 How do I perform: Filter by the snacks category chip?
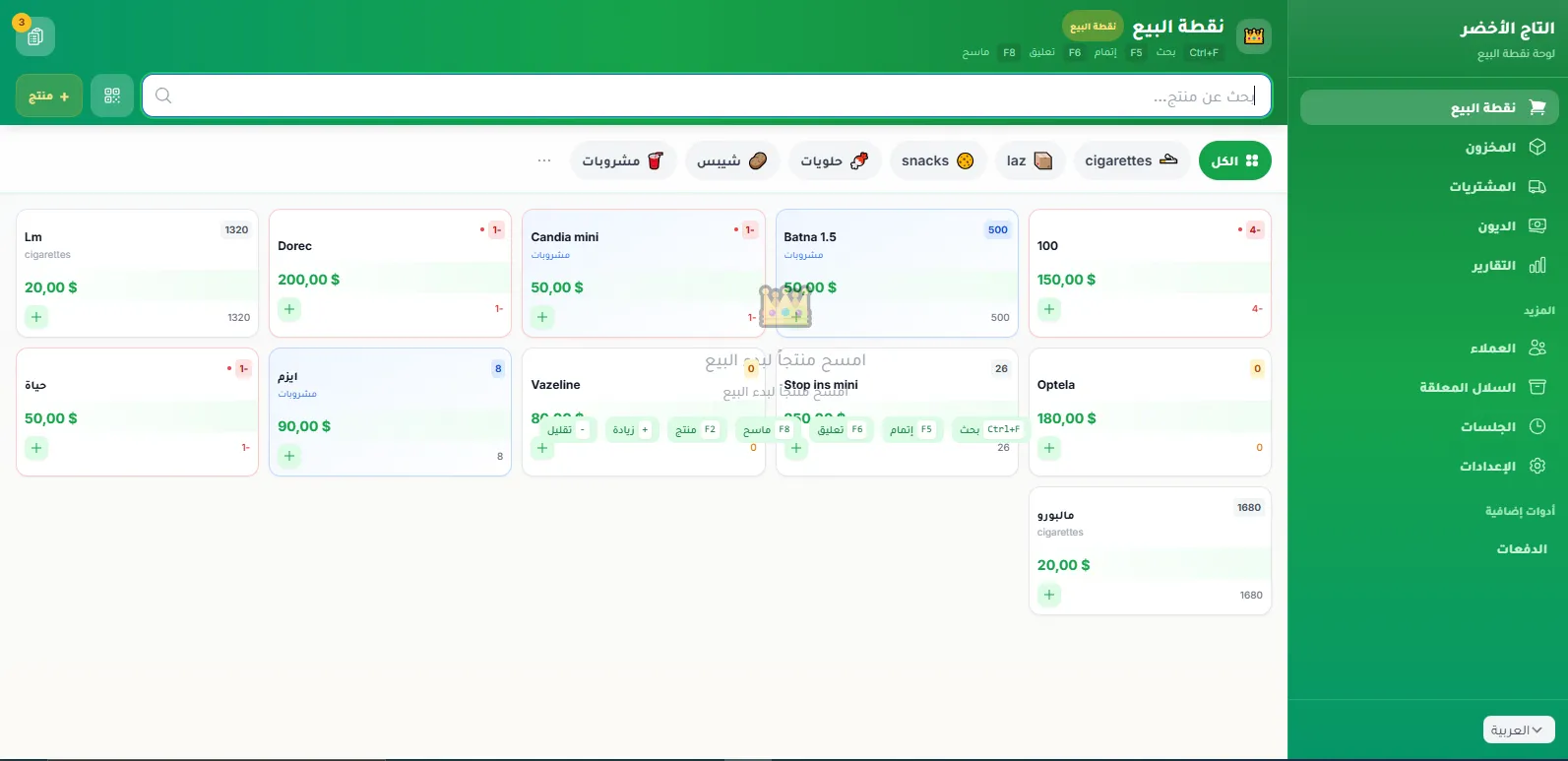[938, 160]
